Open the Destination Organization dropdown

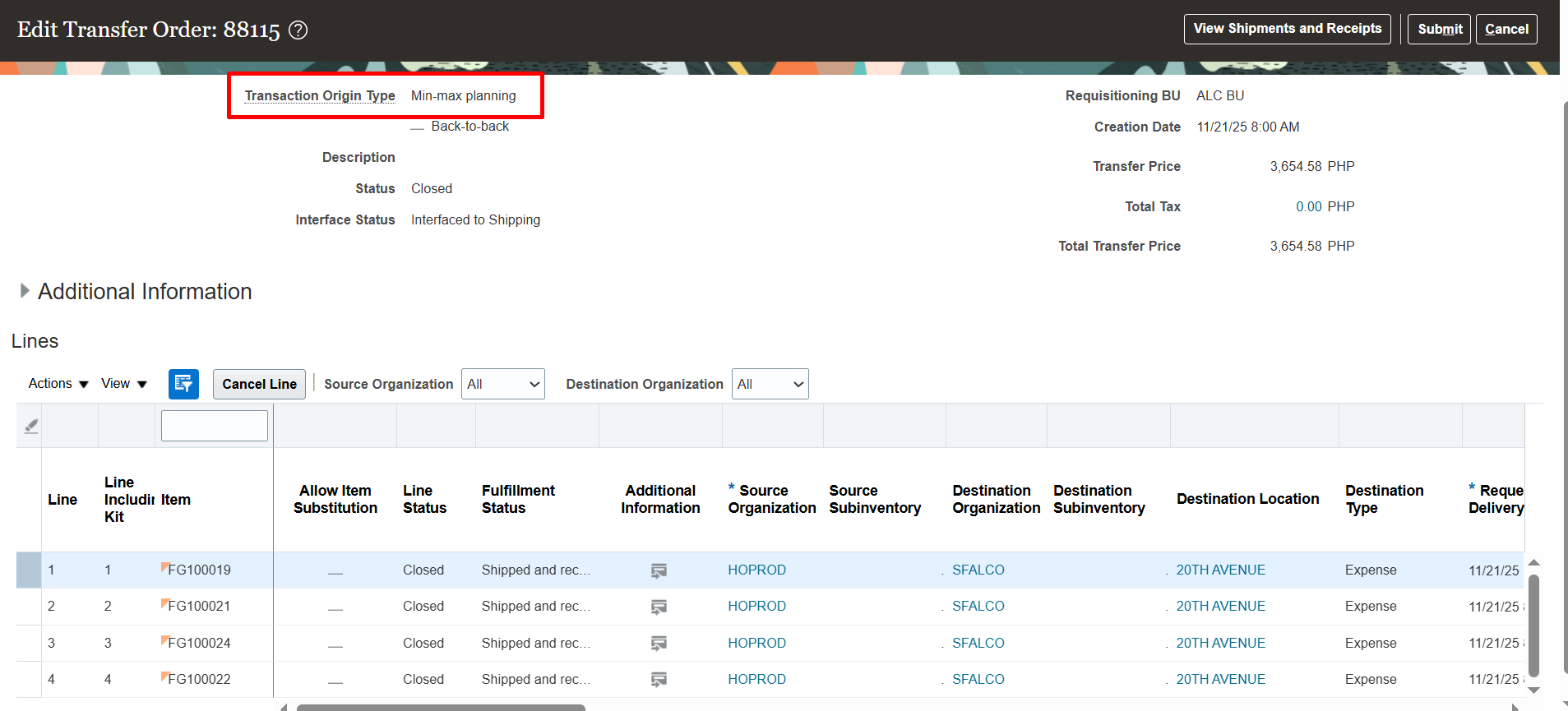(770, 384)
